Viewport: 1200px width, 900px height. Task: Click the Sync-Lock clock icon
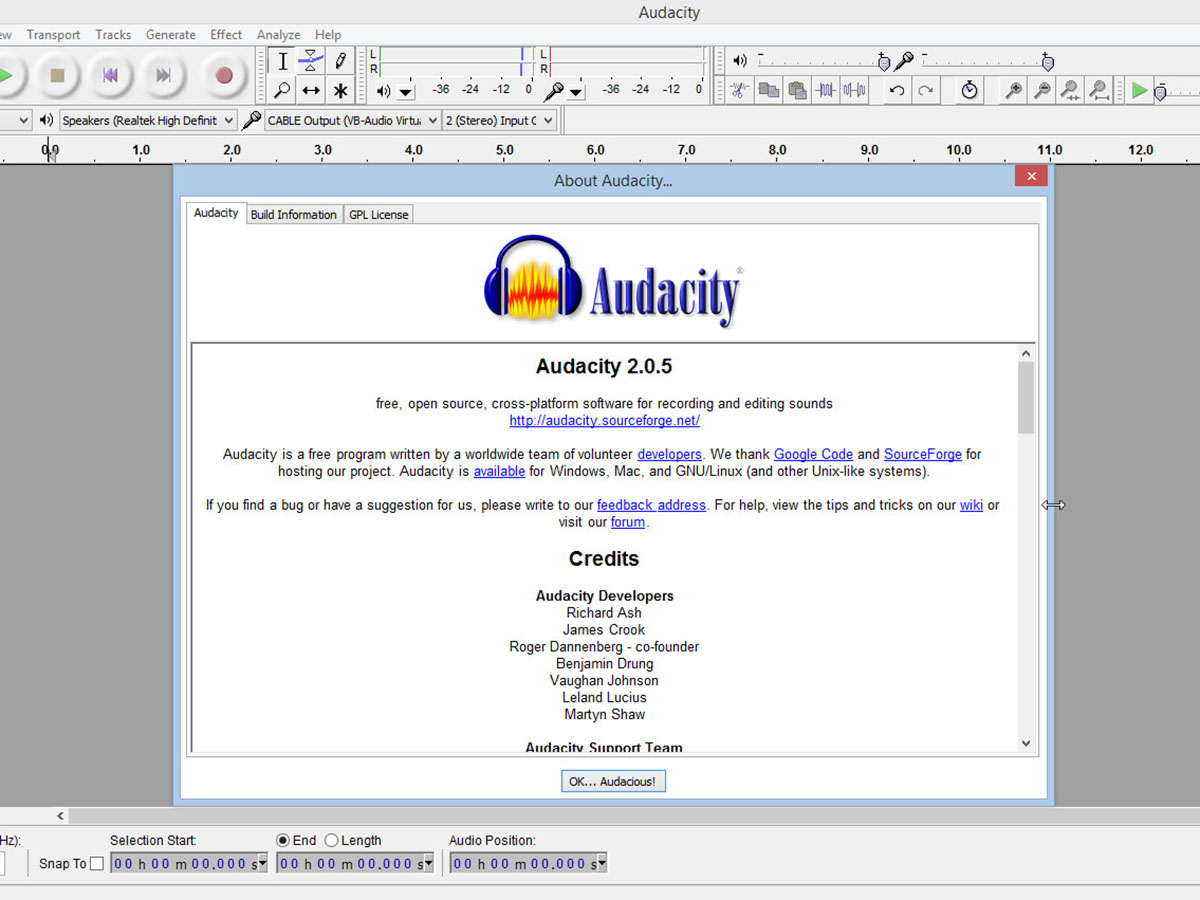(x=969, y=90)
